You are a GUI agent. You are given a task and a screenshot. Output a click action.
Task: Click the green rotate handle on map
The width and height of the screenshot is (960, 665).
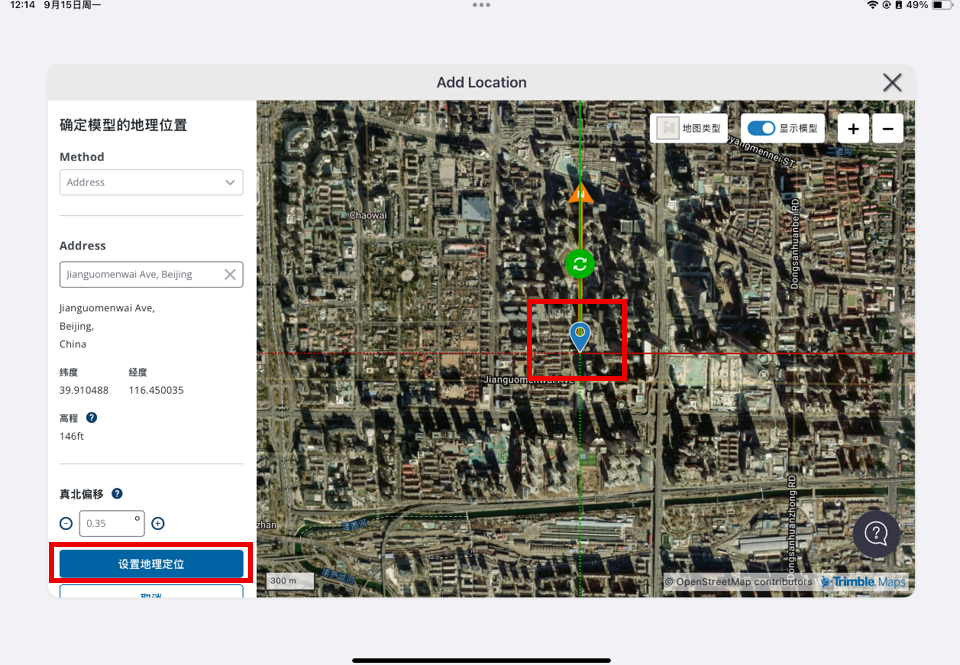[x=580, y=264]
